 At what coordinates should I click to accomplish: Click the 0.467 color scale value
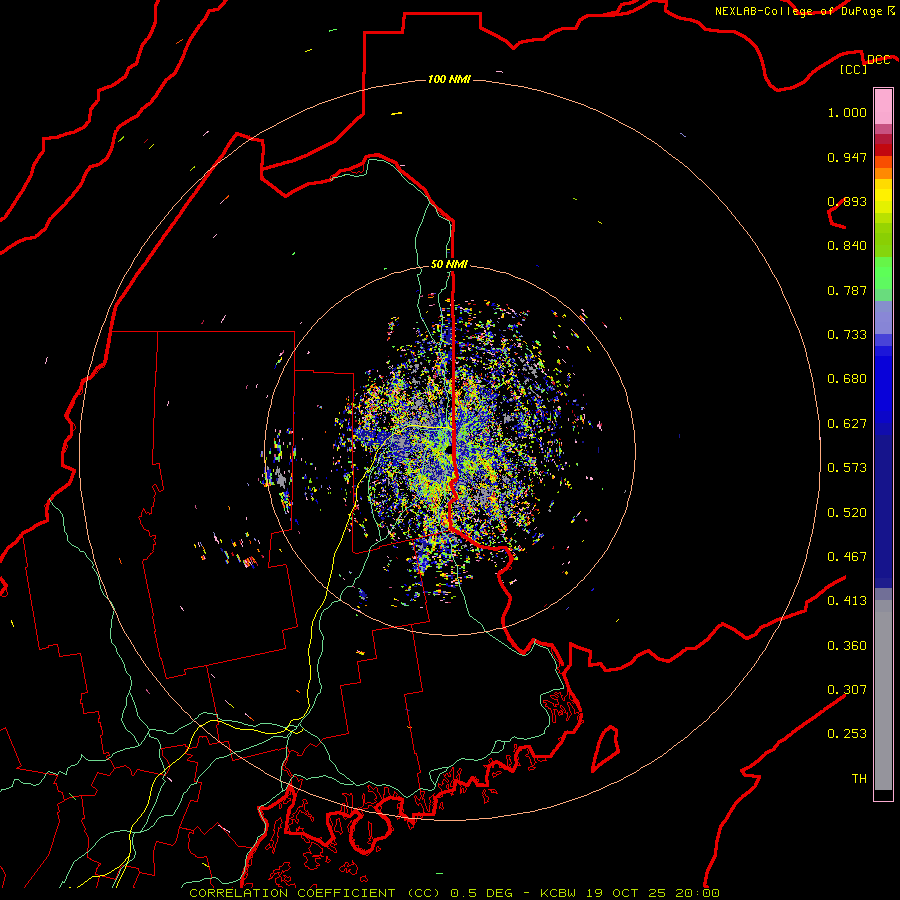pos(847,557)
